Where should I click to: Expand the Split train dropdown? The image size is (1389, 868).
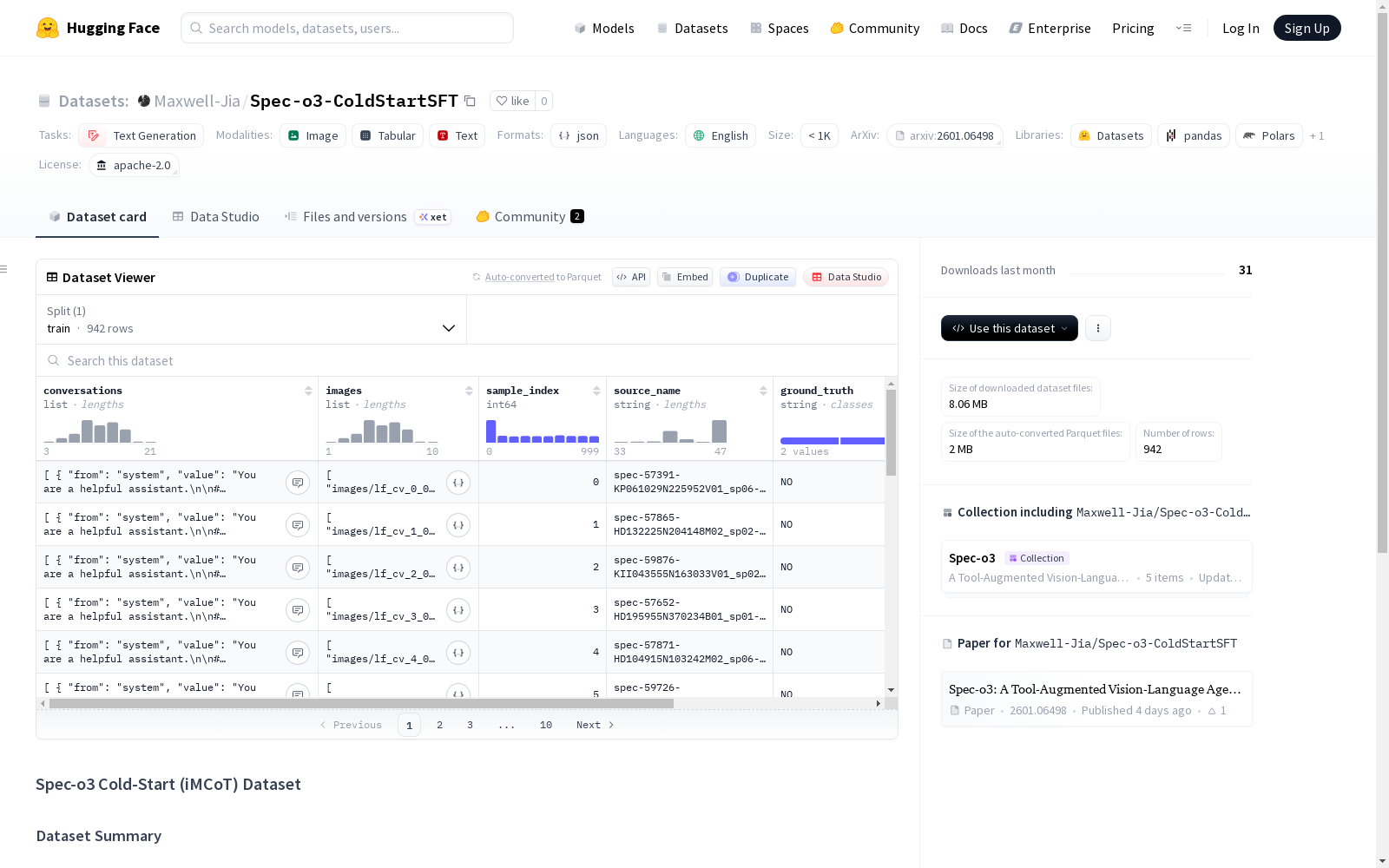251,319
